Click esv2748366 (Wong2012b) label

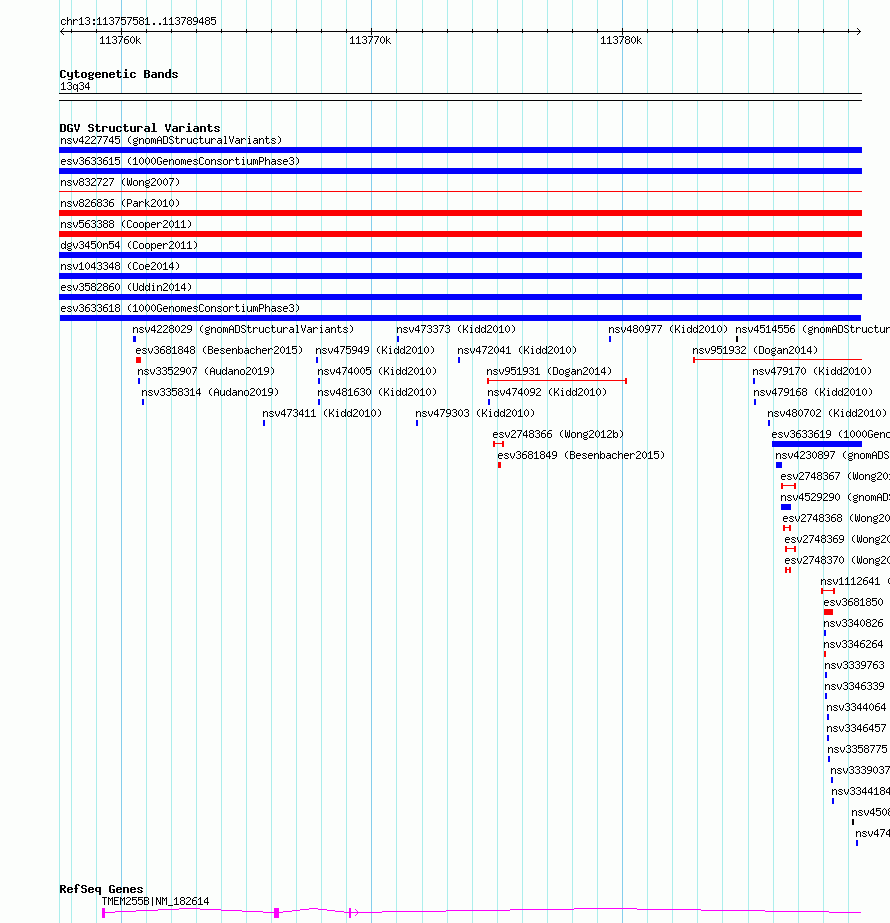pos(558,434)
